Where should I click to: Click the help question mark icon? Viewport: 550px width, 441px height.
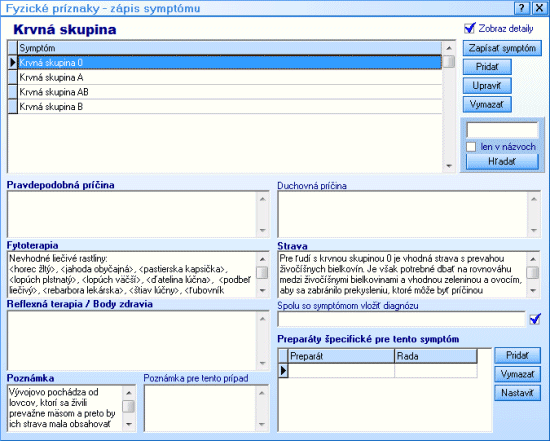click(x=522, y=8)
